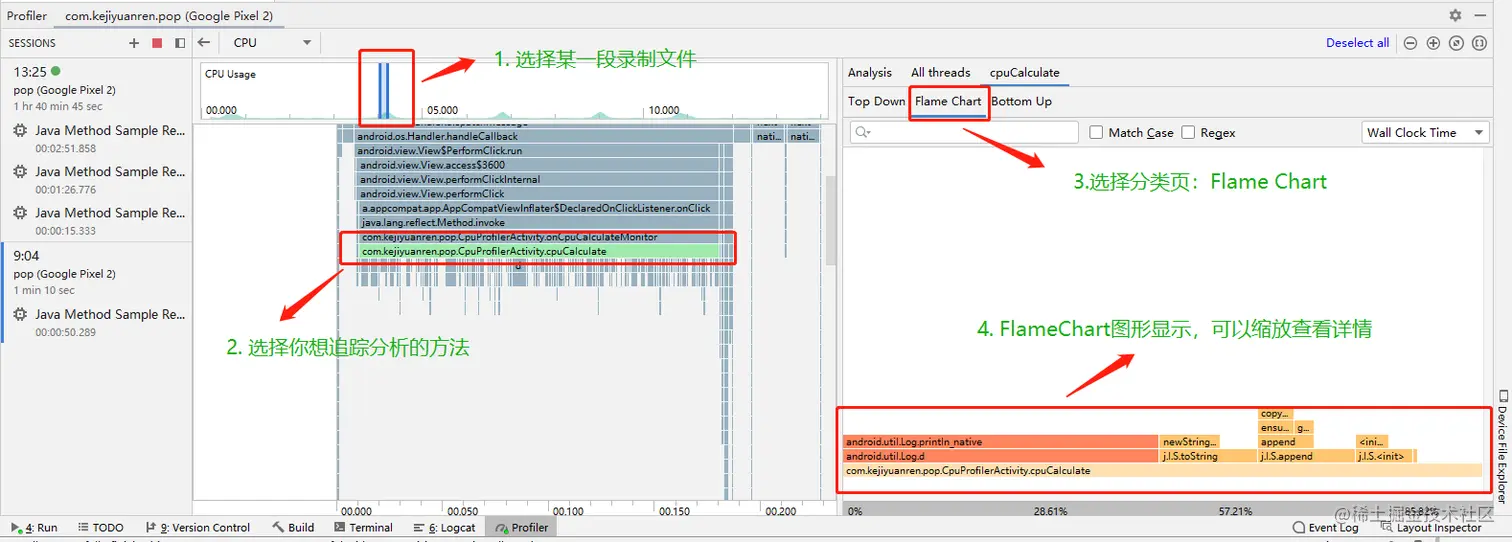Reset zoom on the timeline

tap(1456, 43)
